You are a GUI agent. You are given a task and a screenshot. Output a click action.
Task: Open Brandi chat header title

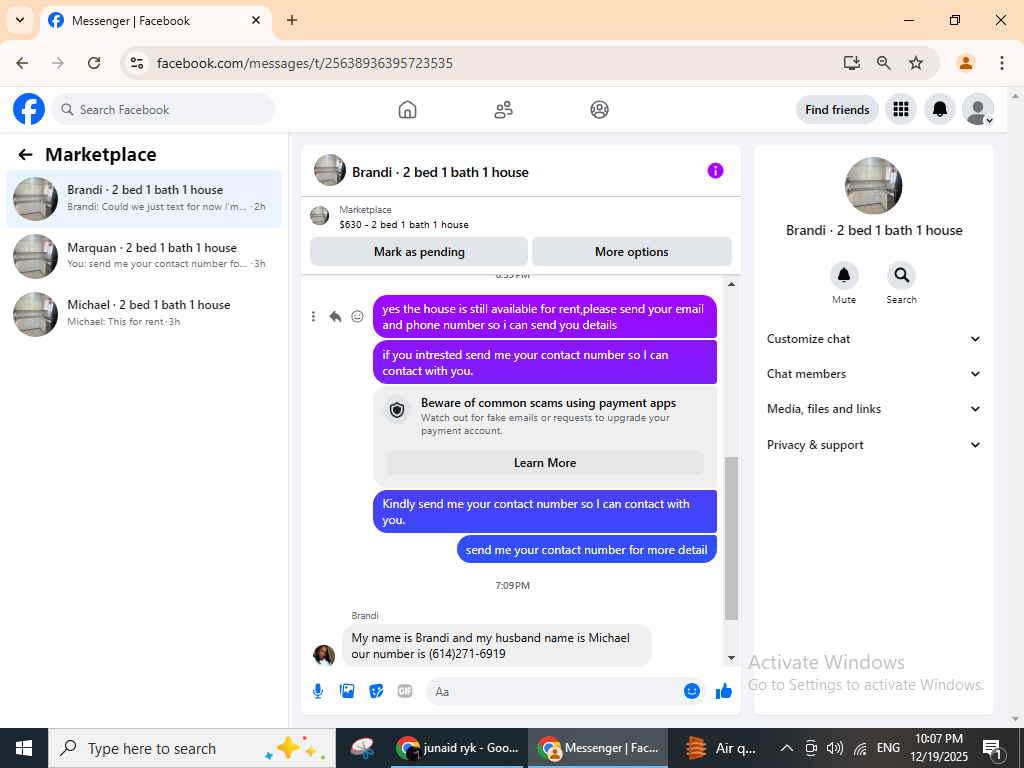point(440,172)
